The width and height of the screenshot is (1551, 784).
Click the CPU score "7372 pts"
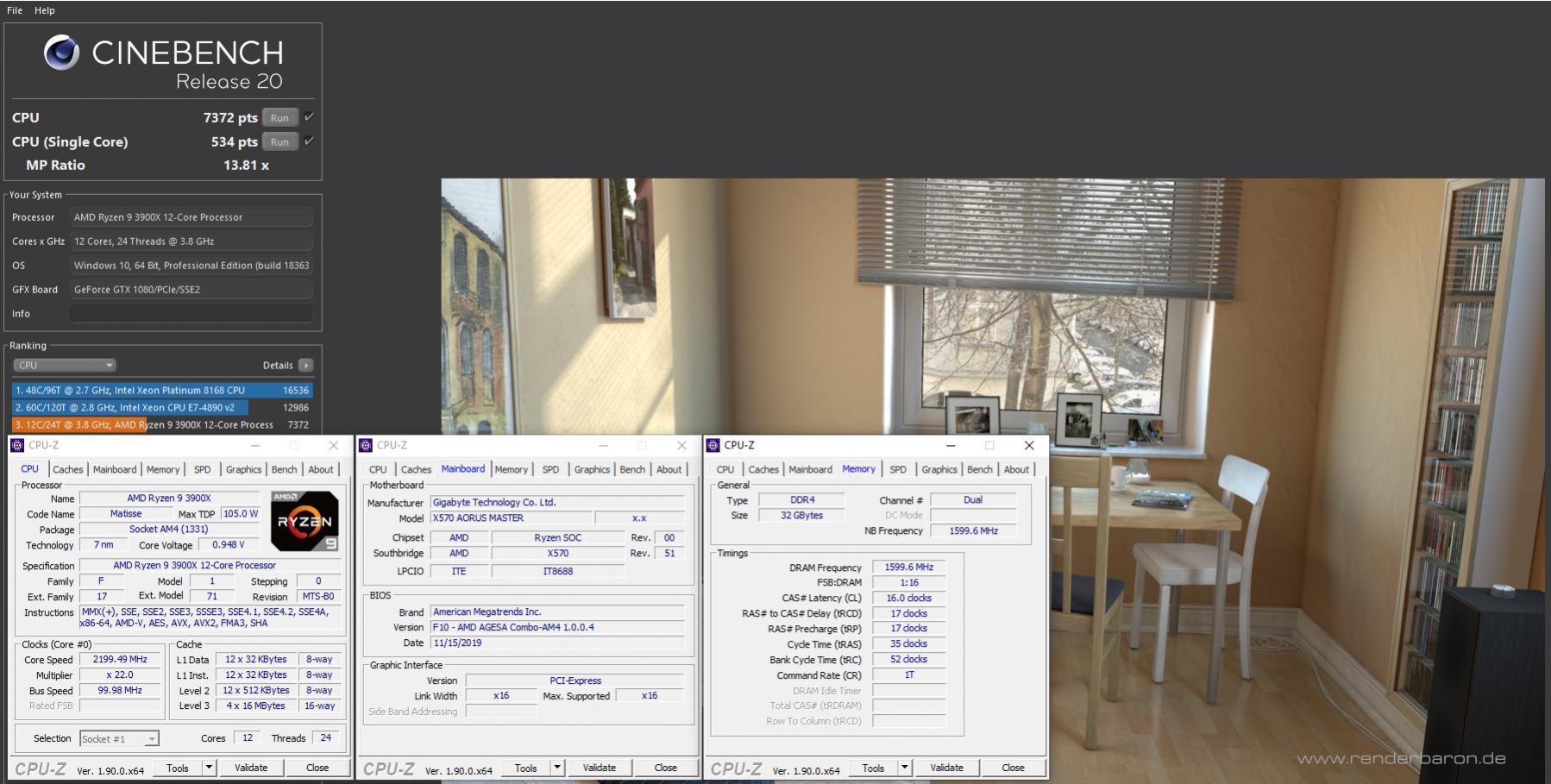[x=230, y=117]
